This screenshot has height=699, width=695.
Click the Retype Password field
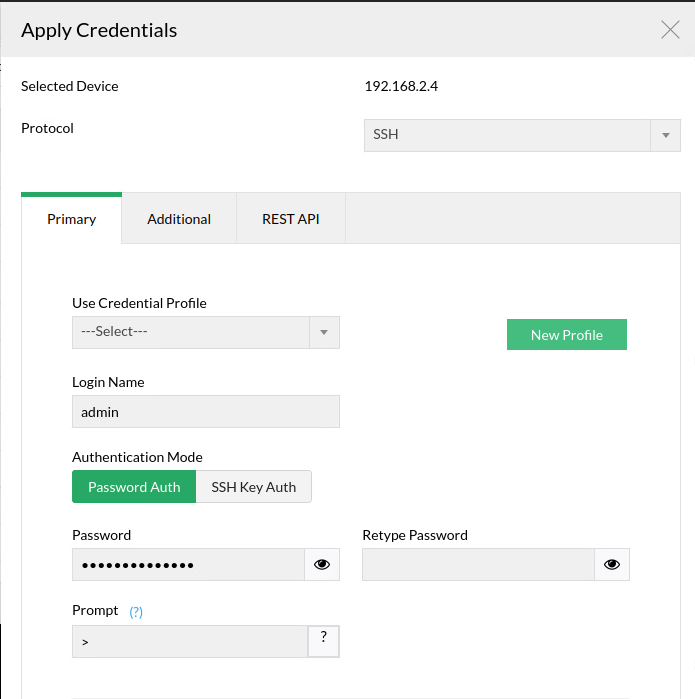pyautogui.click(x=478, y=565)
